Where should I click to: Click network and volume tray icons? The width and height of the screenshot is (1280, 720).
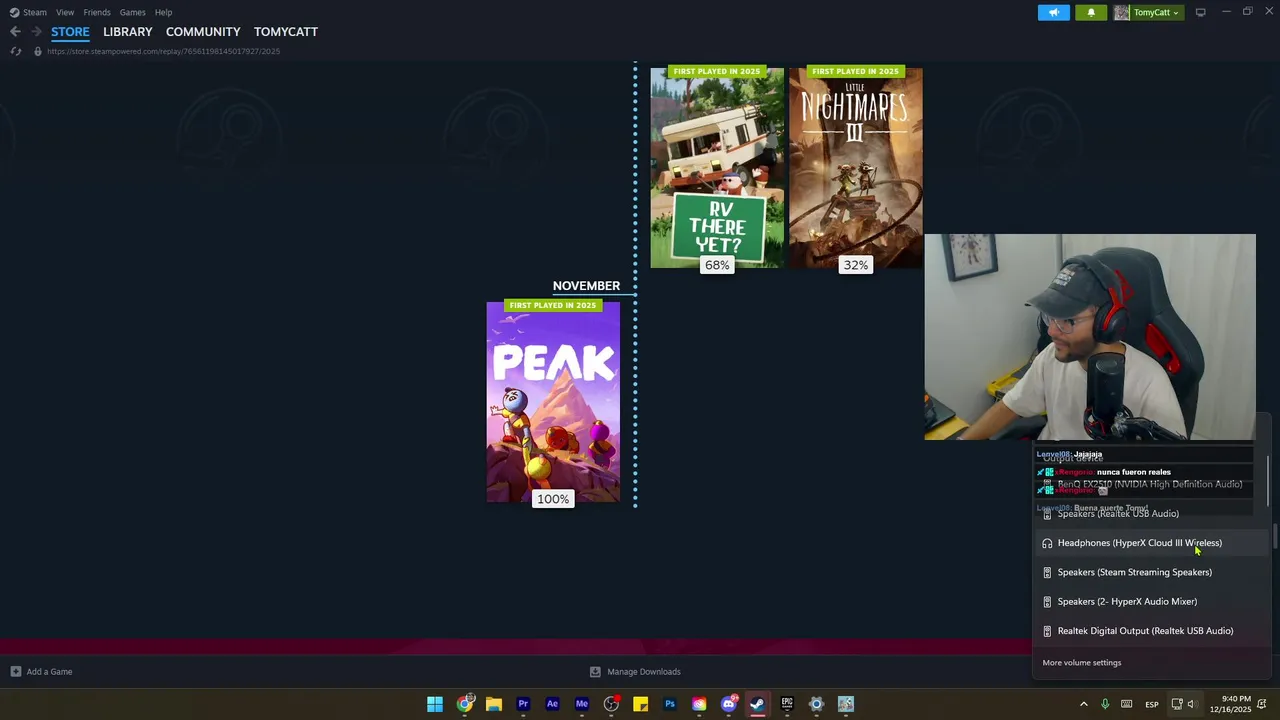[1184, 704]
